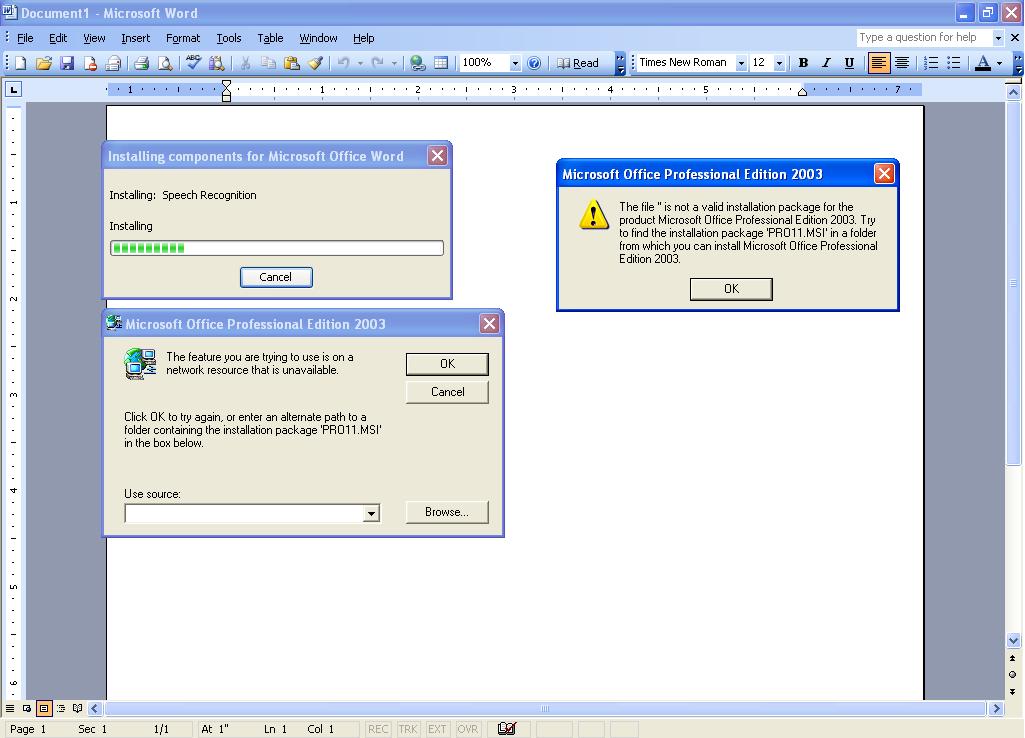This screenshot has width=1025, height=738.
Task: Open the Edit menu
Action: [58, 38]
